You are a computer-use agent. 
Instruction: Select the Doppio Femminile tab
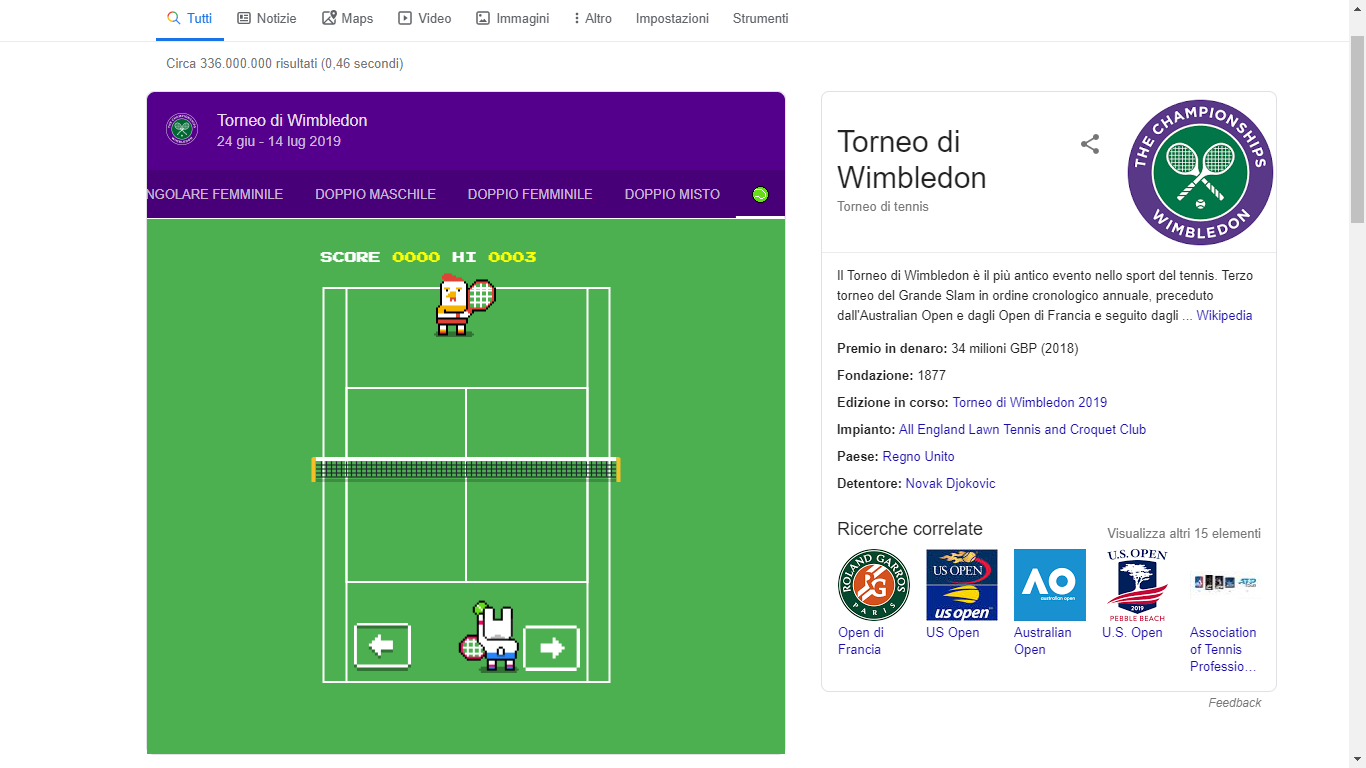530,194
